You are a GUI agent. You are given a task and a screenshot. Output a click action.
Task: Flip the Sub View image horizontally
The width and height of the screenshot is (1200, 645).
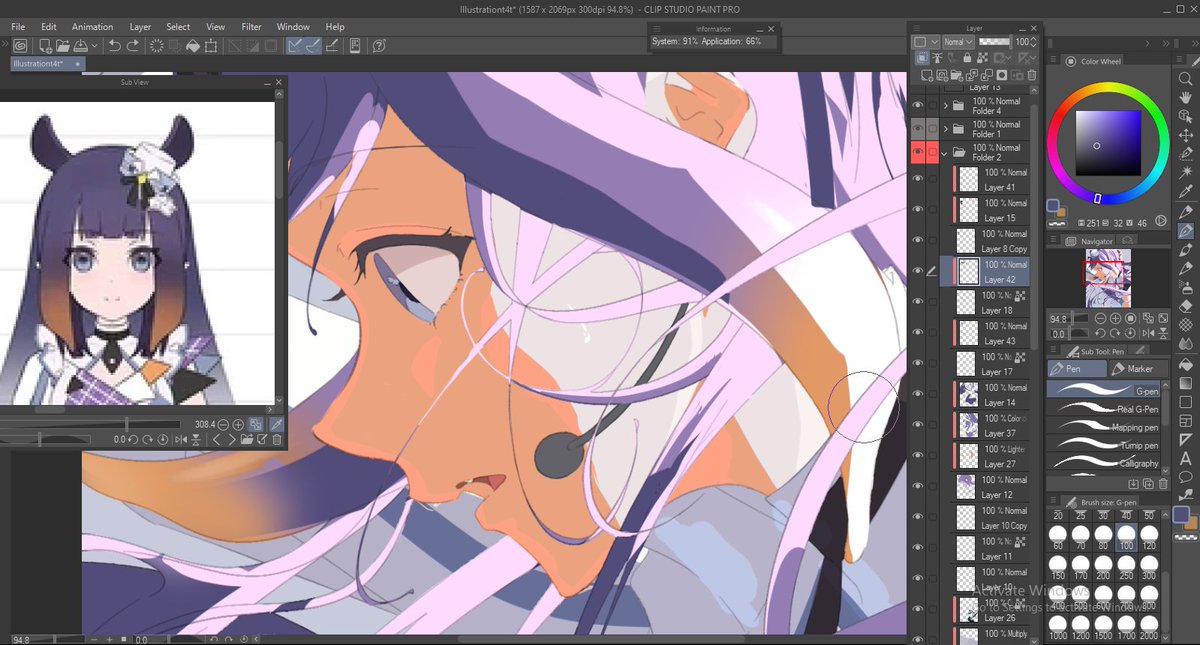[x=182, y=440]
